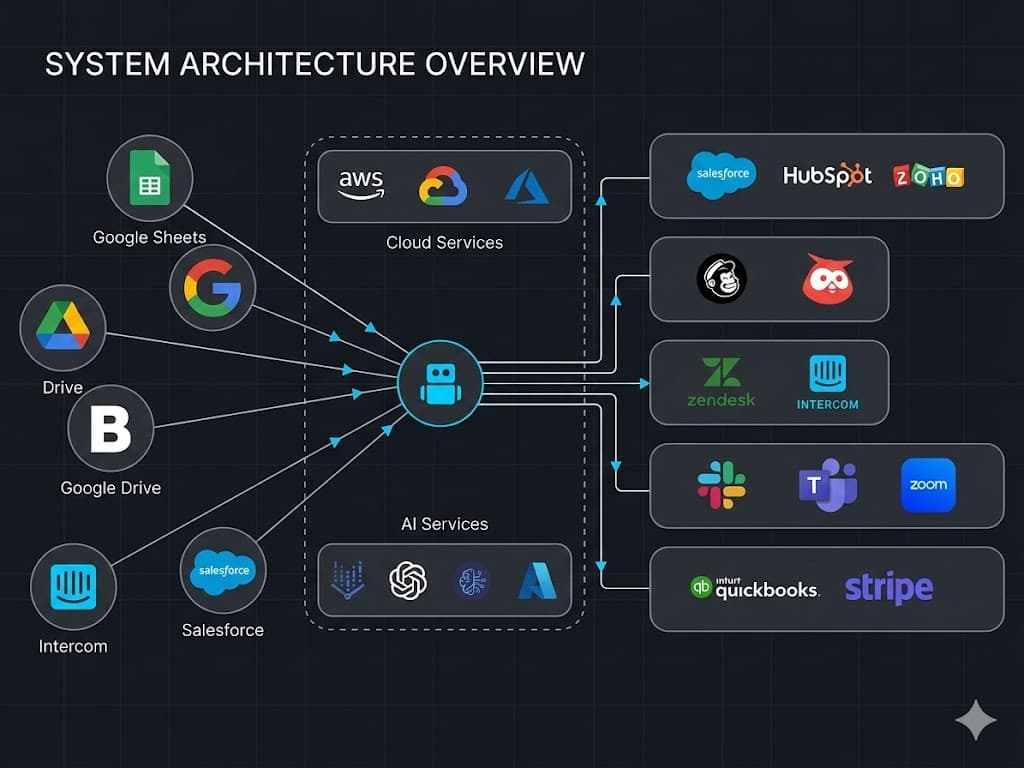Click the Zoom app icon
Image resolution: width=1024 pixels, height=768 pixels.
(928, 486)
